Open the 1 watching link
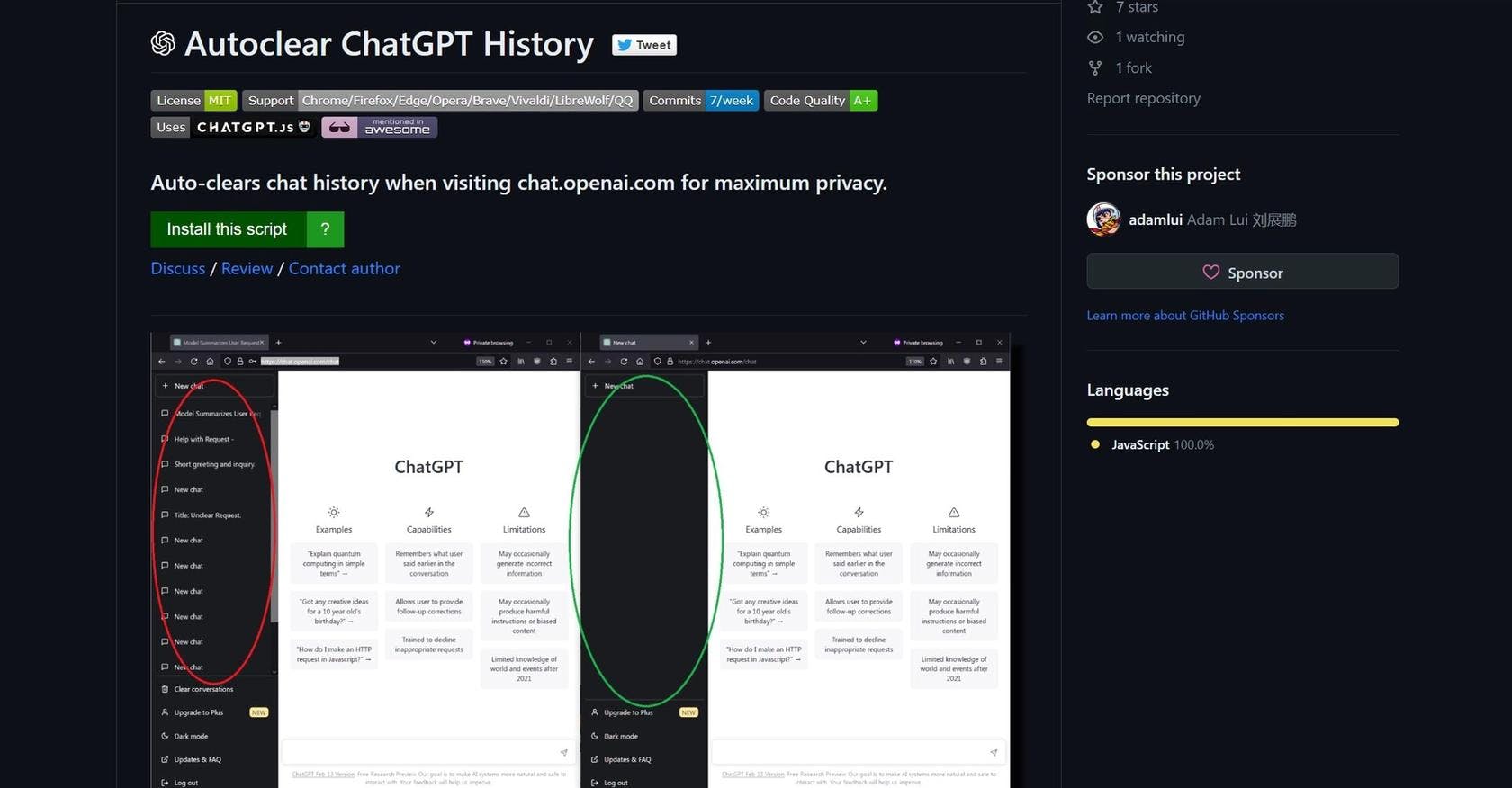 tap(1150, 37)
